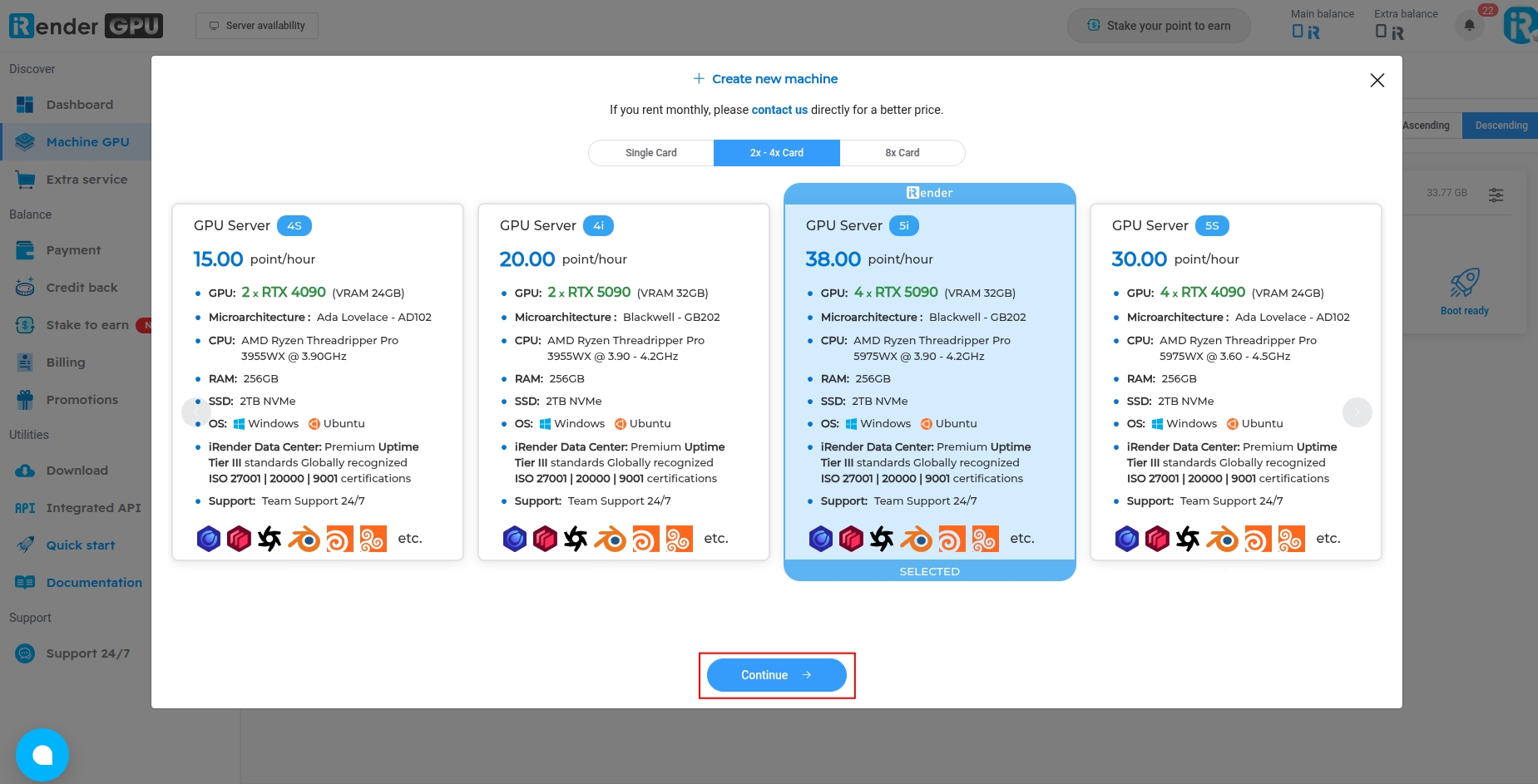This screenshot has width=1538, height=784.
Task: Click the Boot ready rocket icon
Action: click(x=1465, y=283)
